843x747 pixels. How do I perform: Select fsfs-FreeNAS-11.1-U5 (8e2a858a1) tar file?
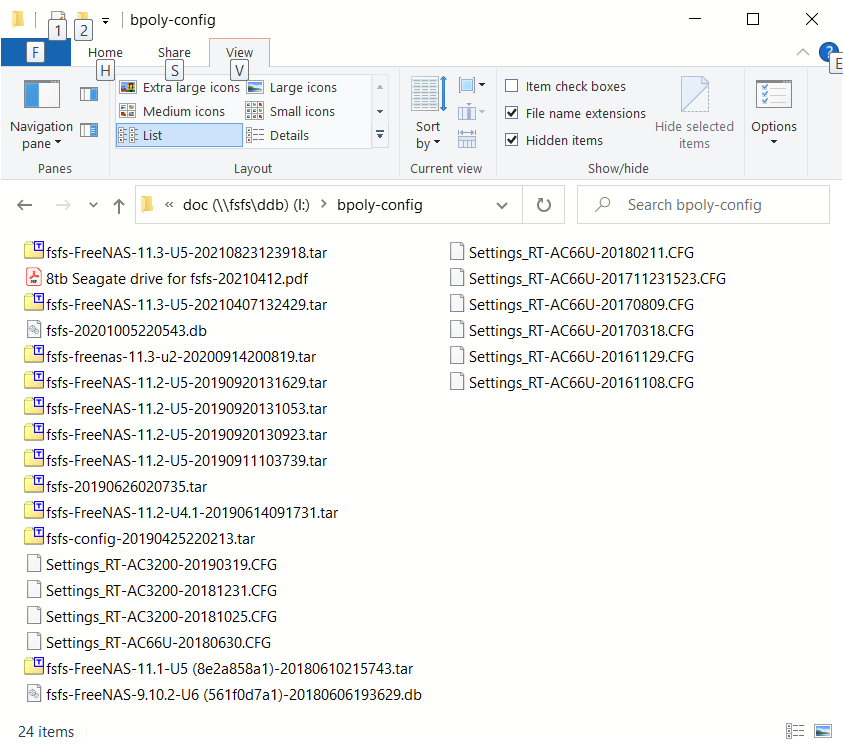tap(219, 668)
